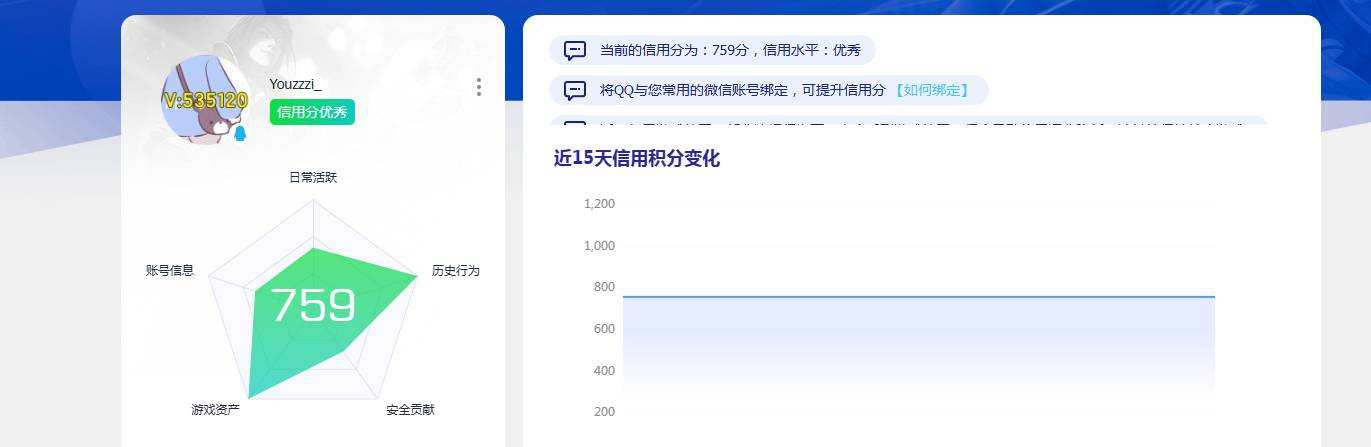The height and width of the screenshot is (447, 1371).
Task: Click the 账号信息 radar label
Action: [x=170, y=270]
